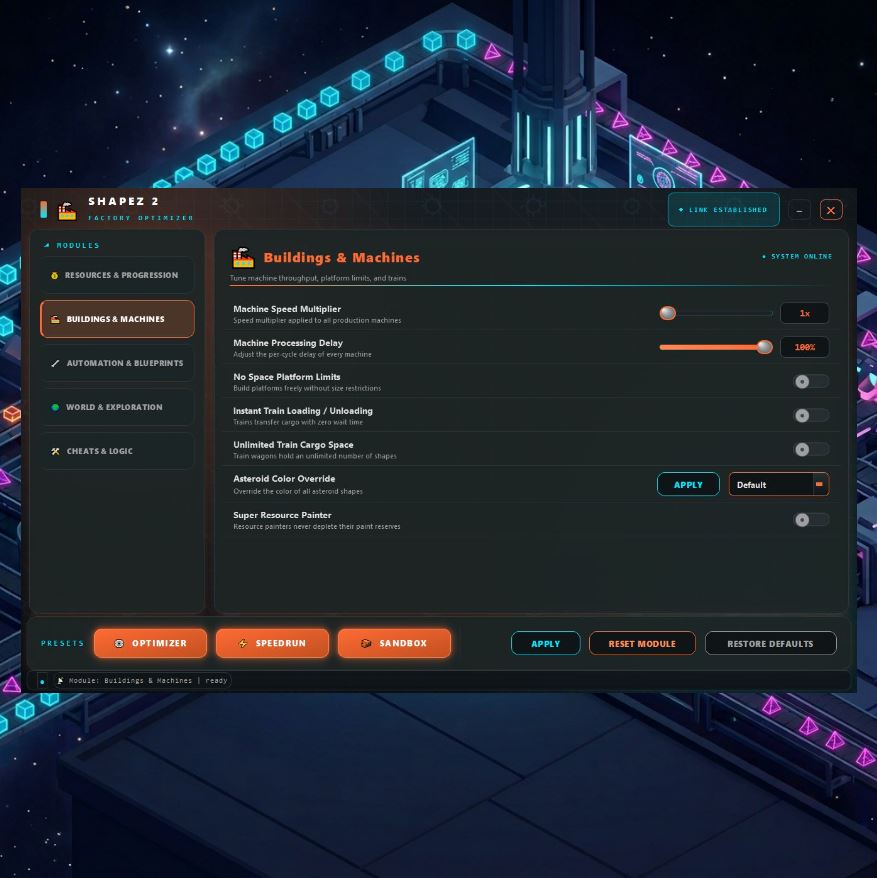This screenshot has width=877, height=878.
Task: Click the 'Module: Buildings & Machines | ready' status text
Action: [148, 681]
